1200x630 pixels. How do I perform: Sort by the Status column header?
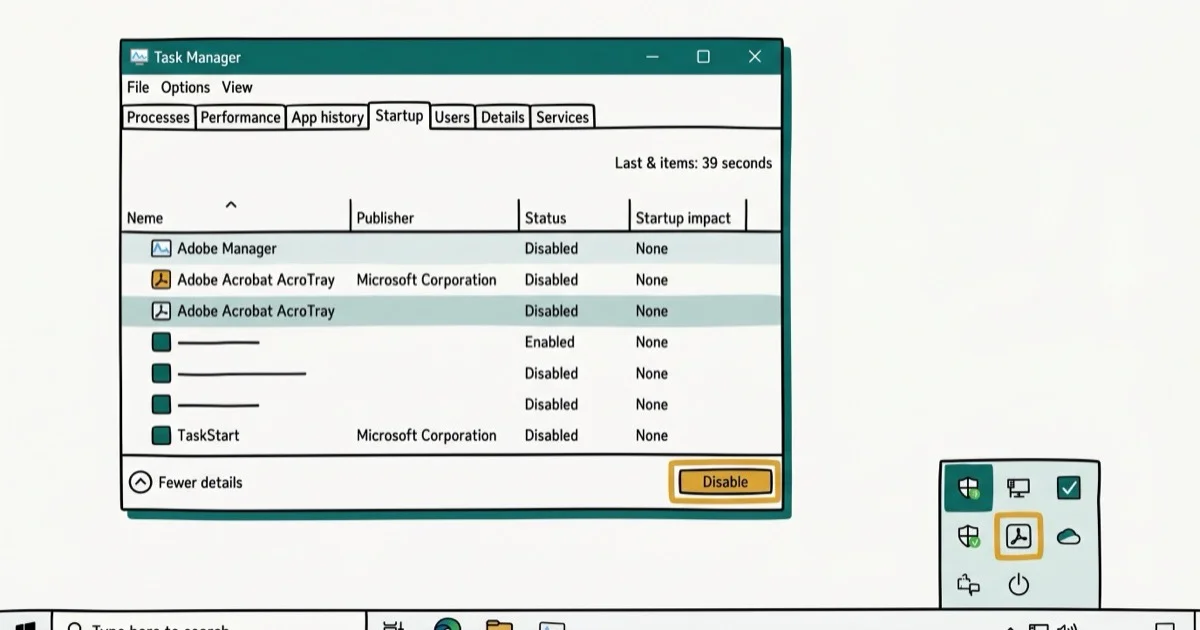pyautogui.click(x=545, y=218)
